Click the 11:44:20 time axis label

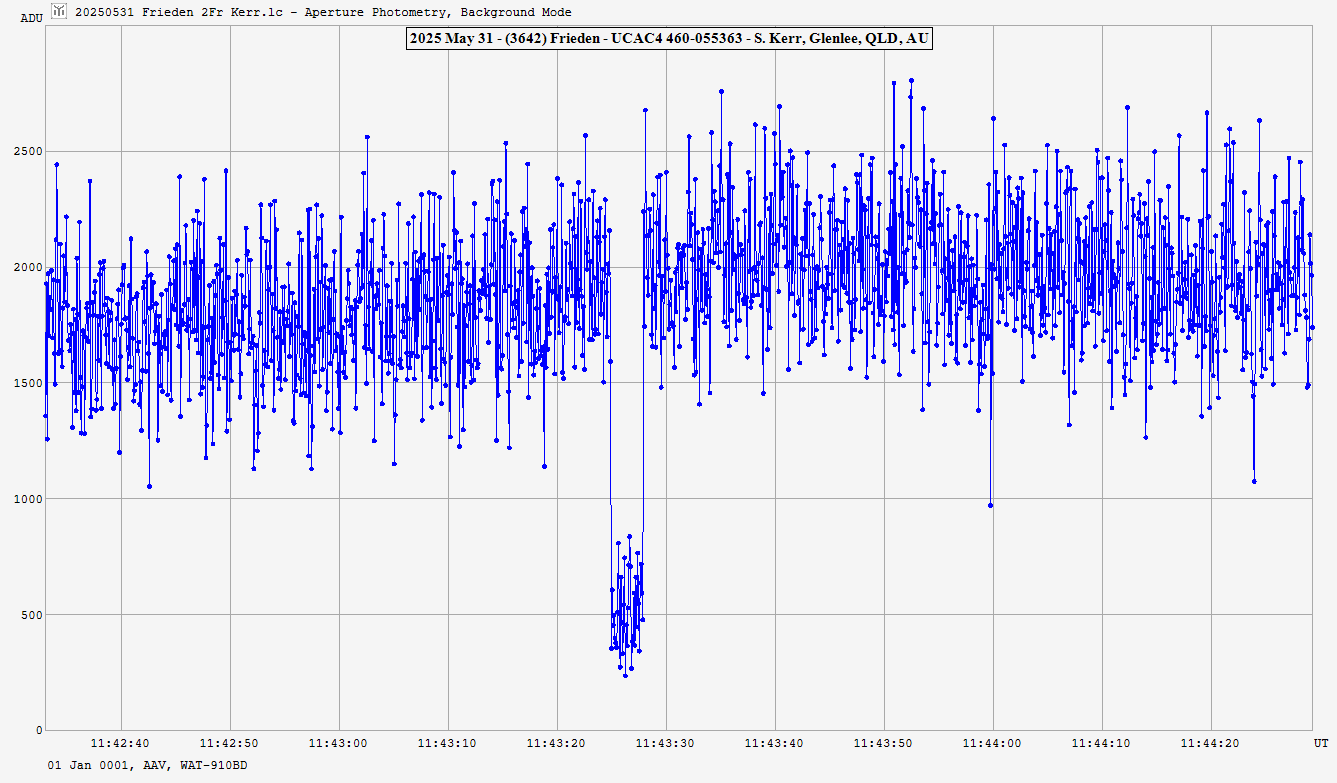tap(1211, 744)
